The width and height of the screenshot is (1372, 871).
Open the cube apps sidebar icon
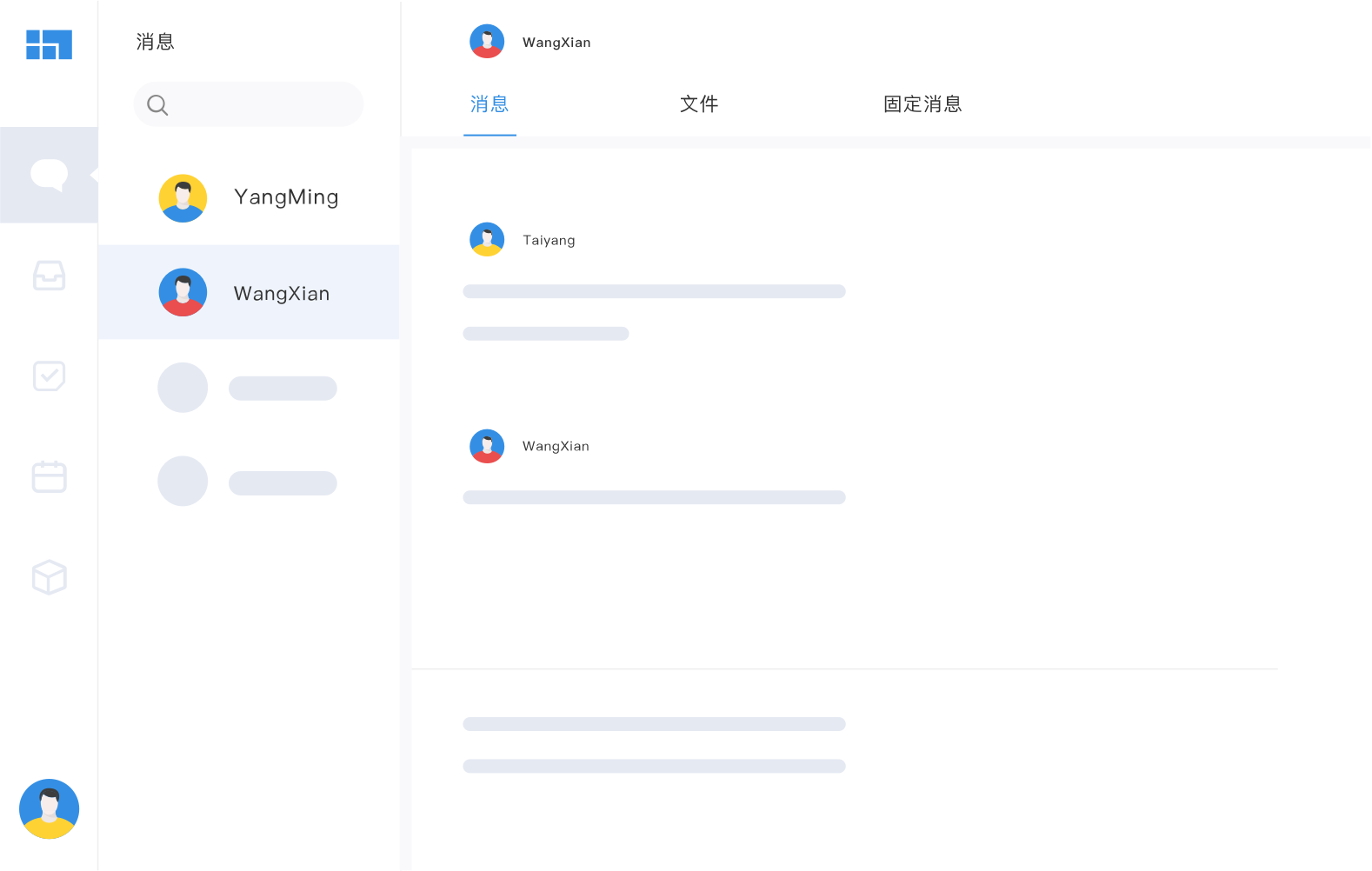[49, 577]
